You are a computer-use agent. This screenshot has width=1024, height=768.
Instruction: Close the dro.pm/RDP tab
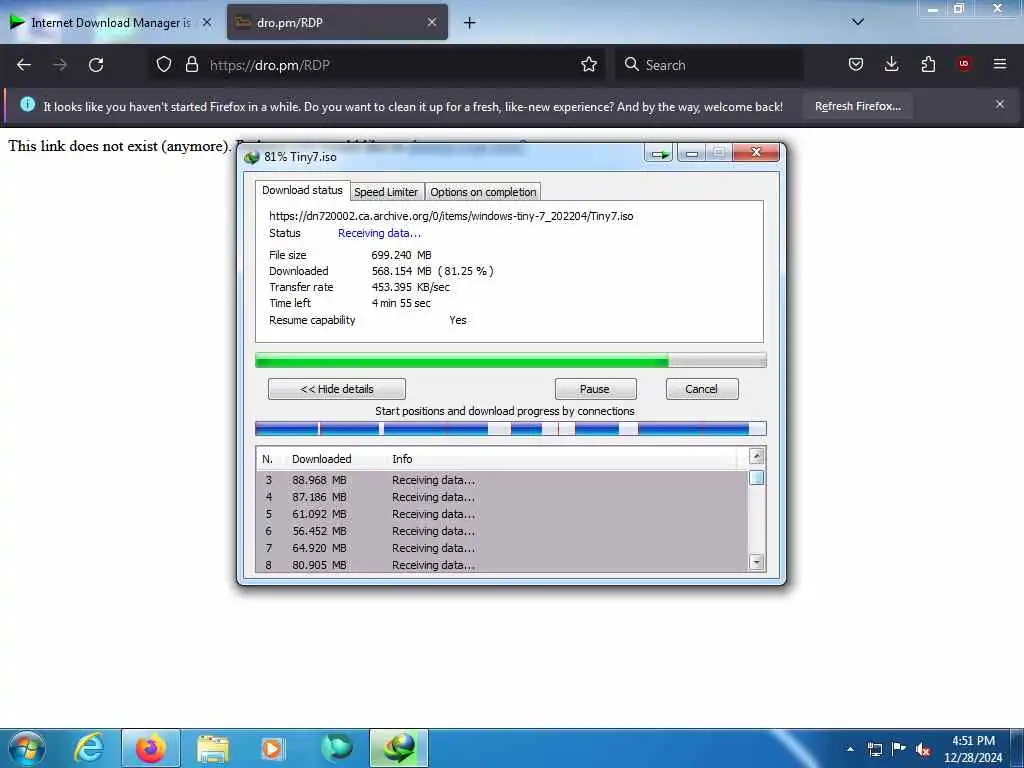pyautogui.click(x=432, y=22)
